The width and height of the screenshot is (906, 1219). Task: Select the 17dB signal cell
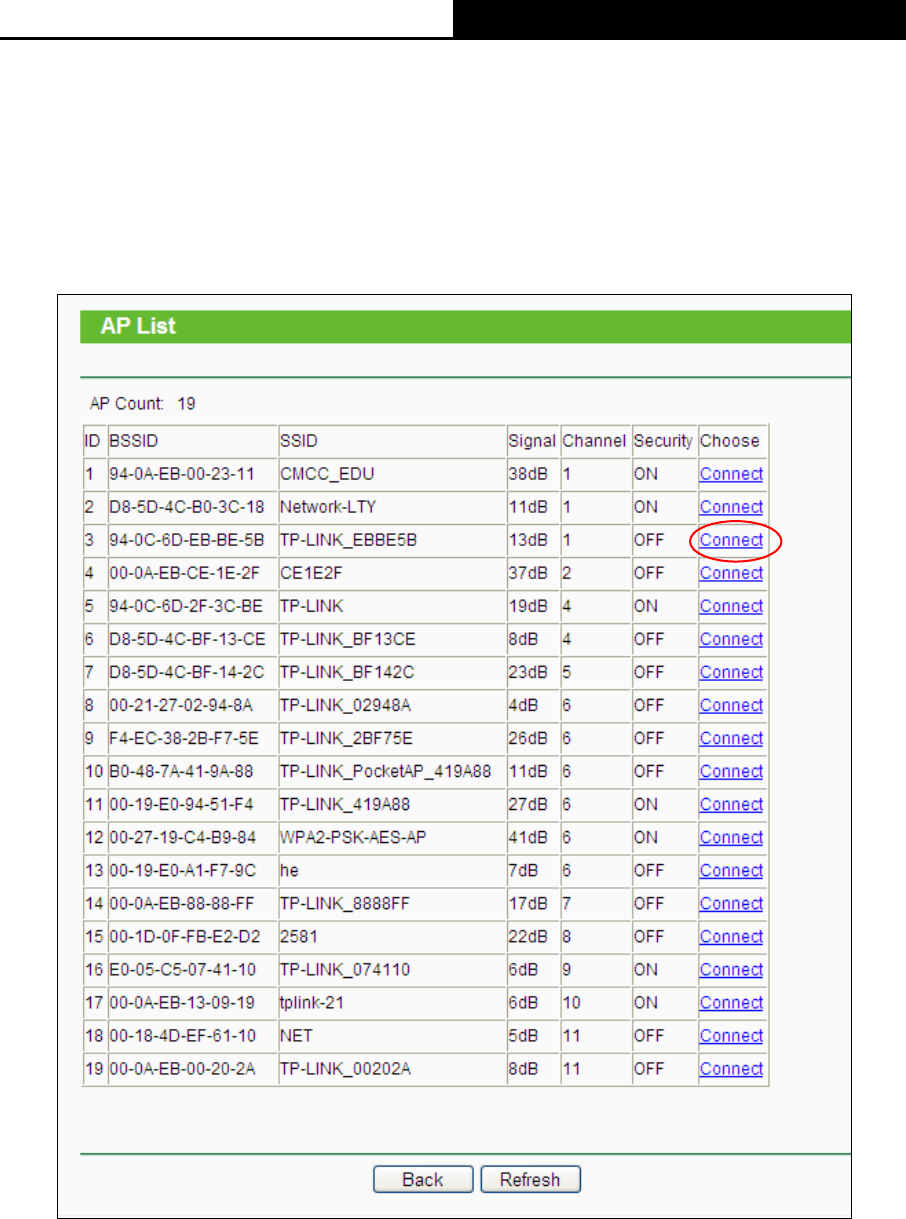click(x=528, y=903)
